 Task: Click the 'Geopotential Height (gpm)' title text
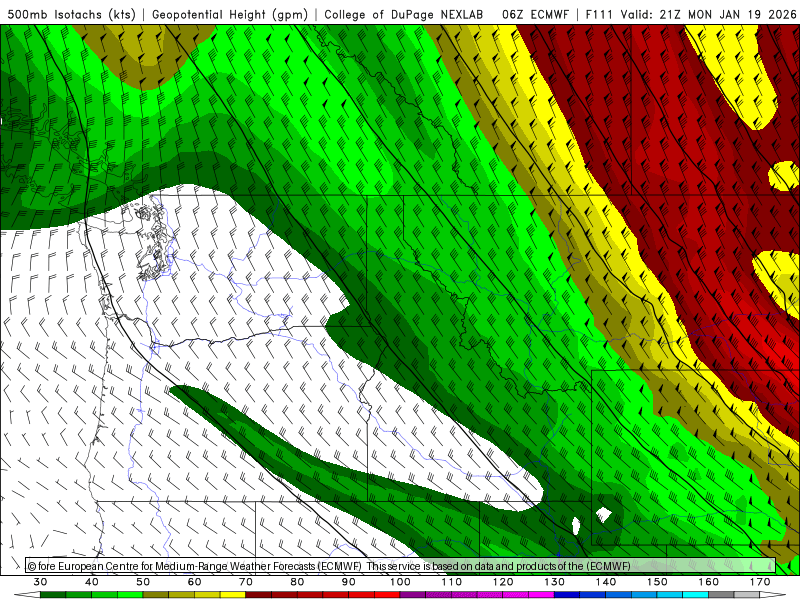pyautogui.click(x=230, y=15)
